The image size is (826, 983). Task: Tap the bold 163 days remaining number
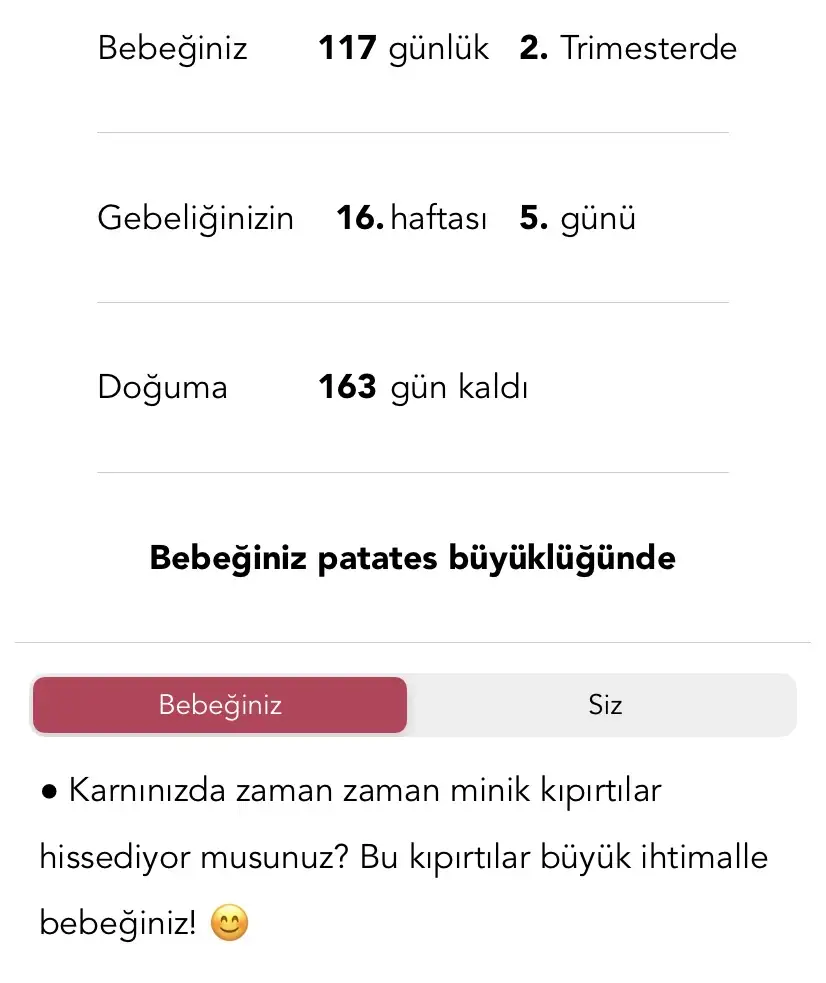(x=347, y=387)
